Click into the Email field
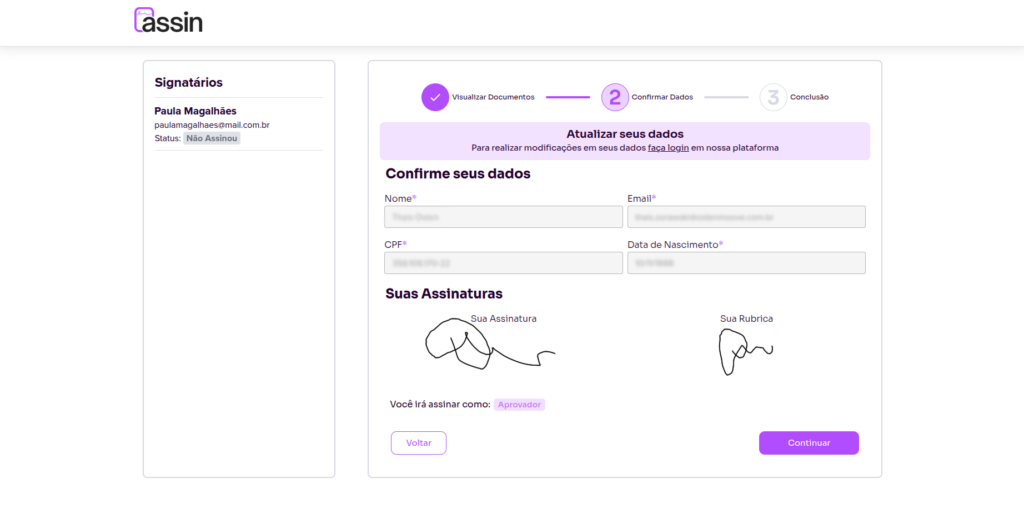 [746, 217]
